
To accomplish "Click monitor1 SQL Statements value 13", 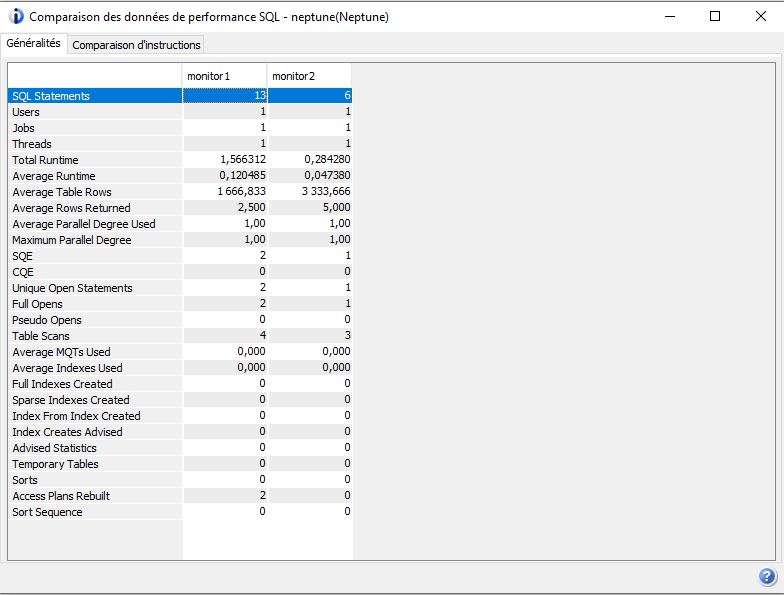I will coord(225,96).
